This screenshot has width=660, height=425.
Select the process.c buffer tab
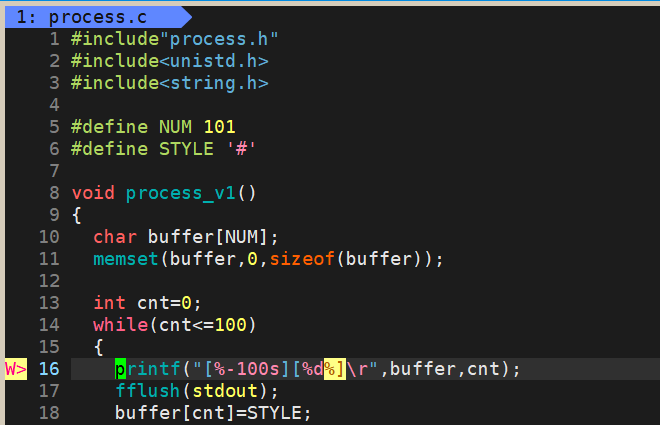point(97,17)
